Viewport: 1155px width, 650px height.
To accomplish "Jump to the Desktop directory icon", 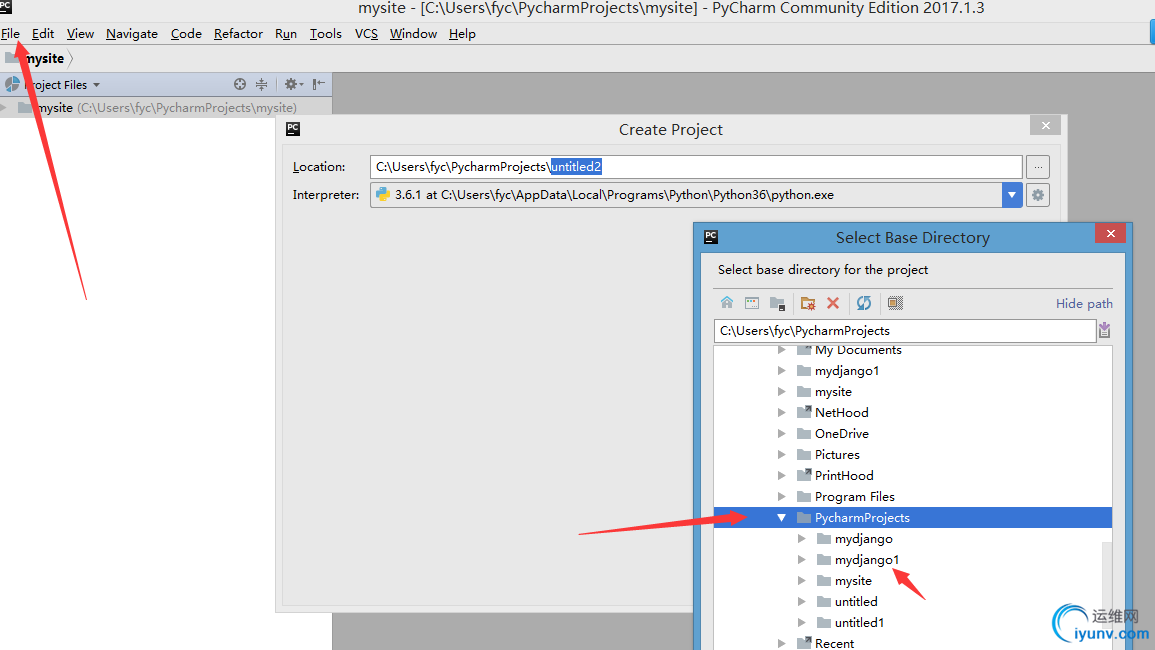I will click(752, 303).
